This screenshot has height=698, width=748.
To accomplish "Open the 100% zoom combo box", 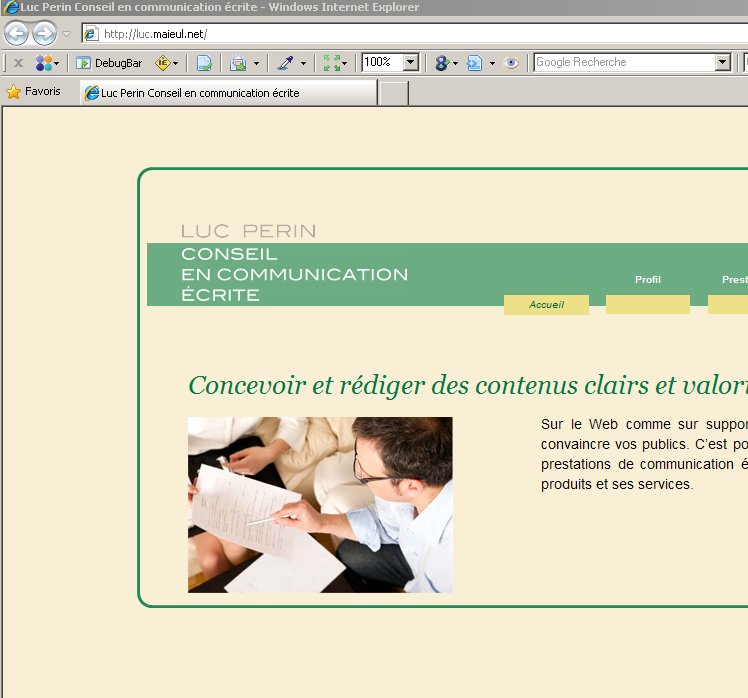I will click(x=390, y=62).
